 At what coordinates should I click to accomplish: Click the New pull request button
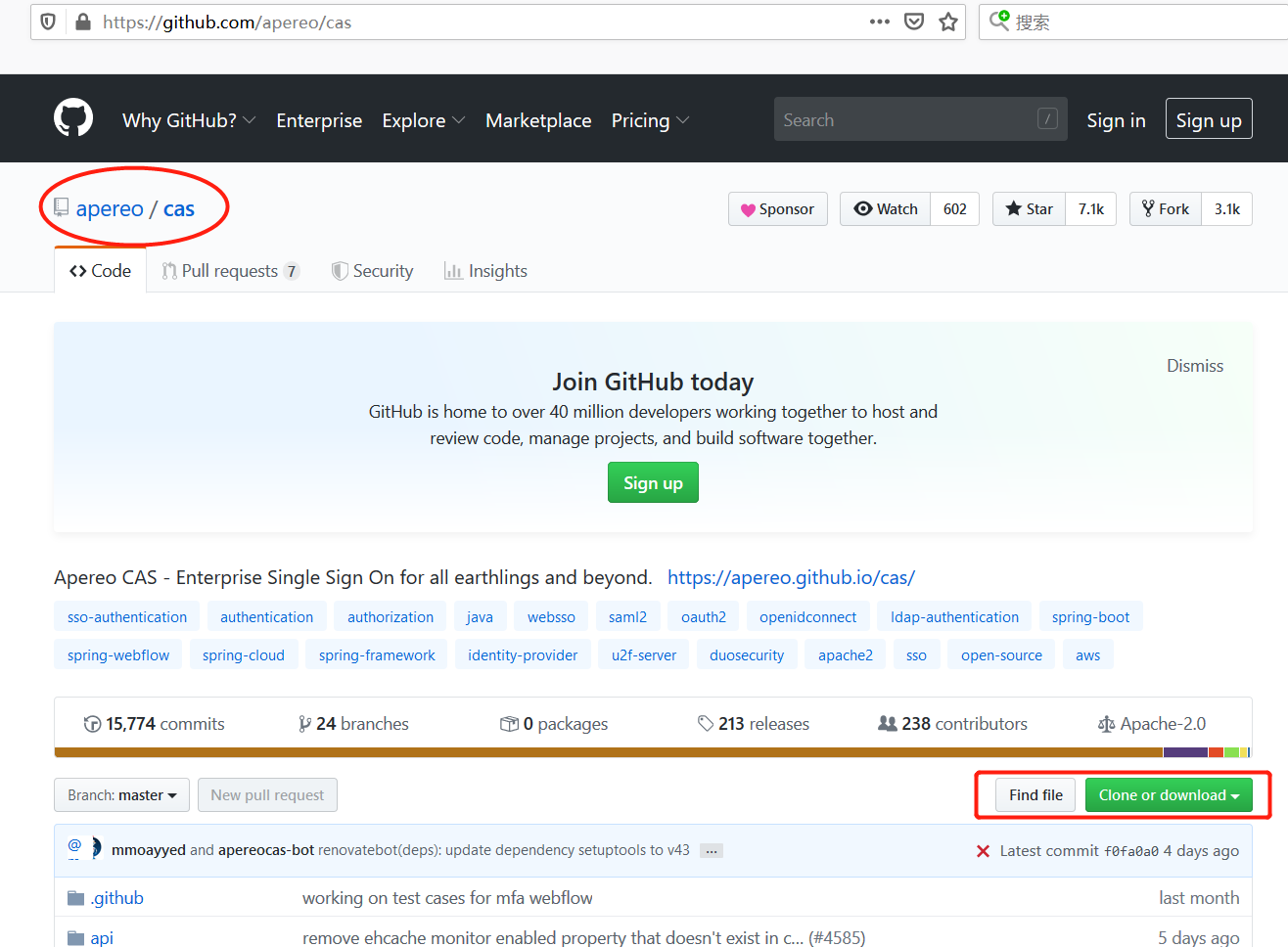[267, 795]
